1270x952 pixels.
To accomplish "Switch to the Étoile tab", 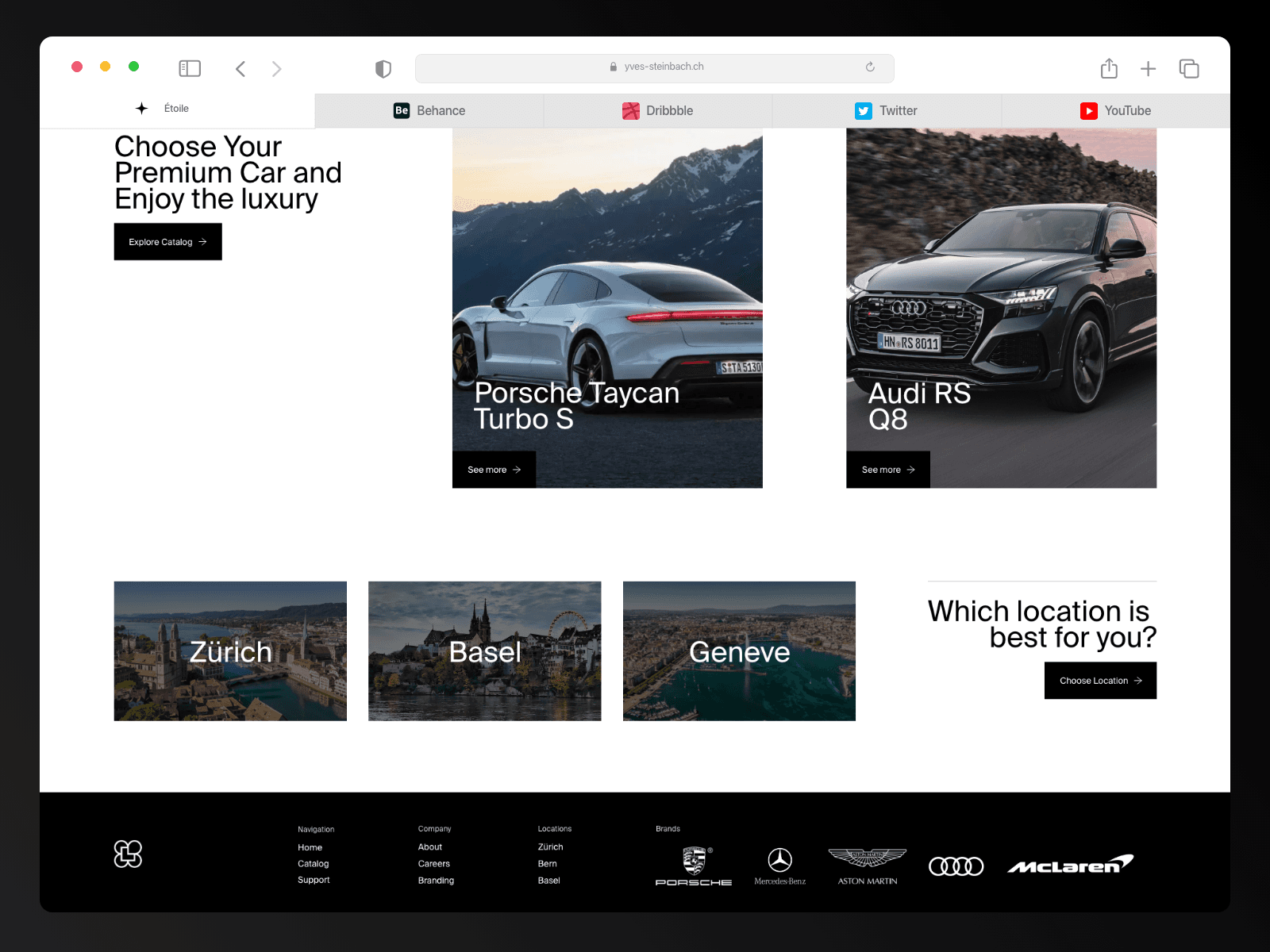I will [x=178, y=109].
